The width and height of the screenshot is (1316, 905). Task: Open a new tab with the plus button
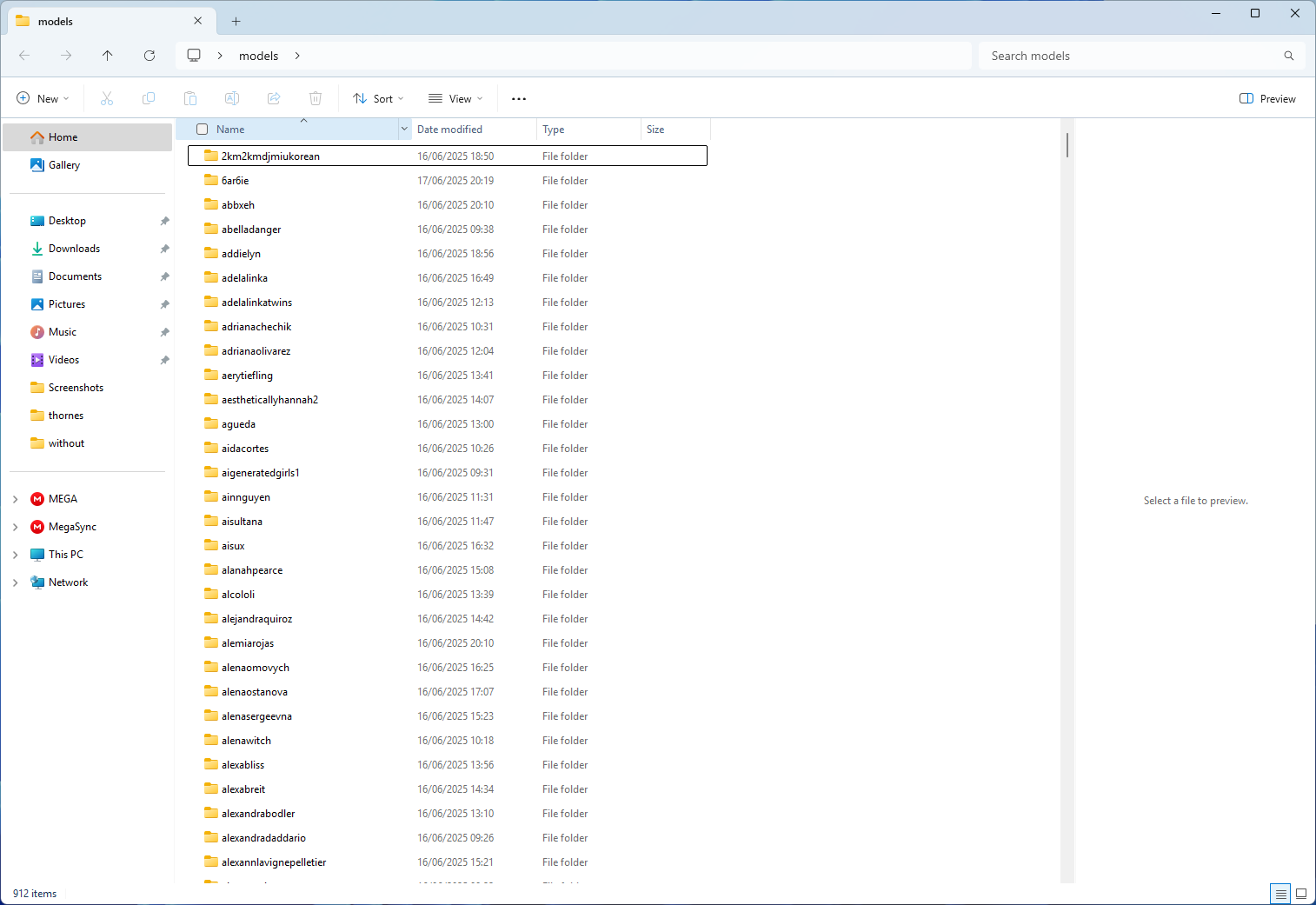click(x=235, y=20)
